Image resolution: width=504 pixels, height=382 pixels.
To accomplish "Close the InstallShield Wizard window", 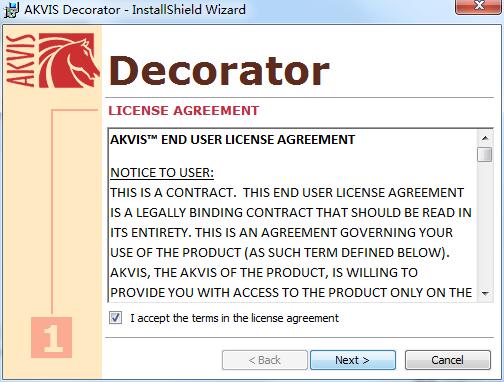I will pos(479,6).
